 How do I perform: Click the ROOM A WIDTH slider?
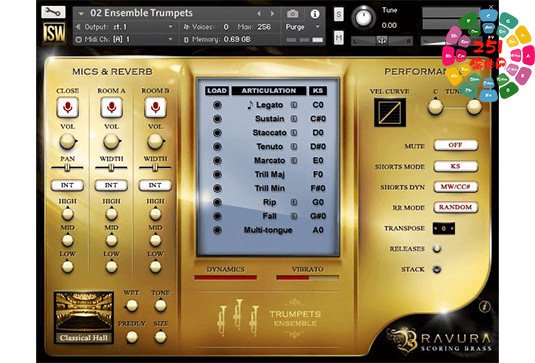pyautogui.click(x=111, y=168)
